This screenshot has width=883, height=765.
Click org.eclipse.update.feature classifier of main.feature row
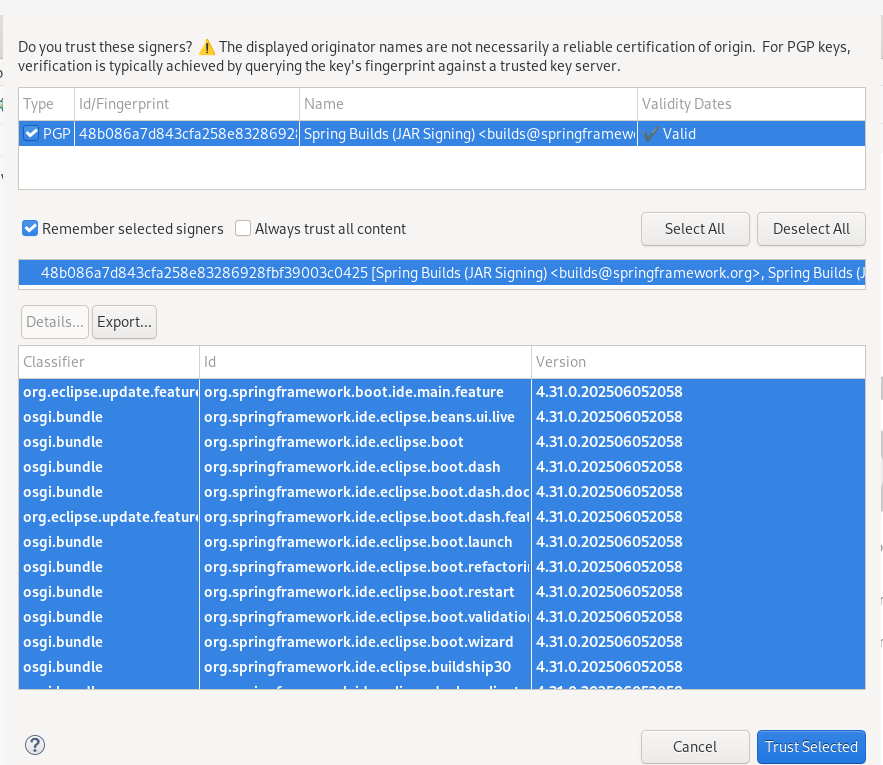coord(110,392)
